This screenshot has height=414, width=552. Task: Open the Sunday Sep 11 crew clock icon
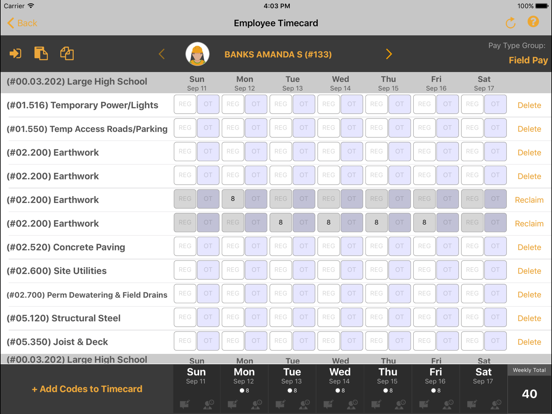tap(208, 404)
